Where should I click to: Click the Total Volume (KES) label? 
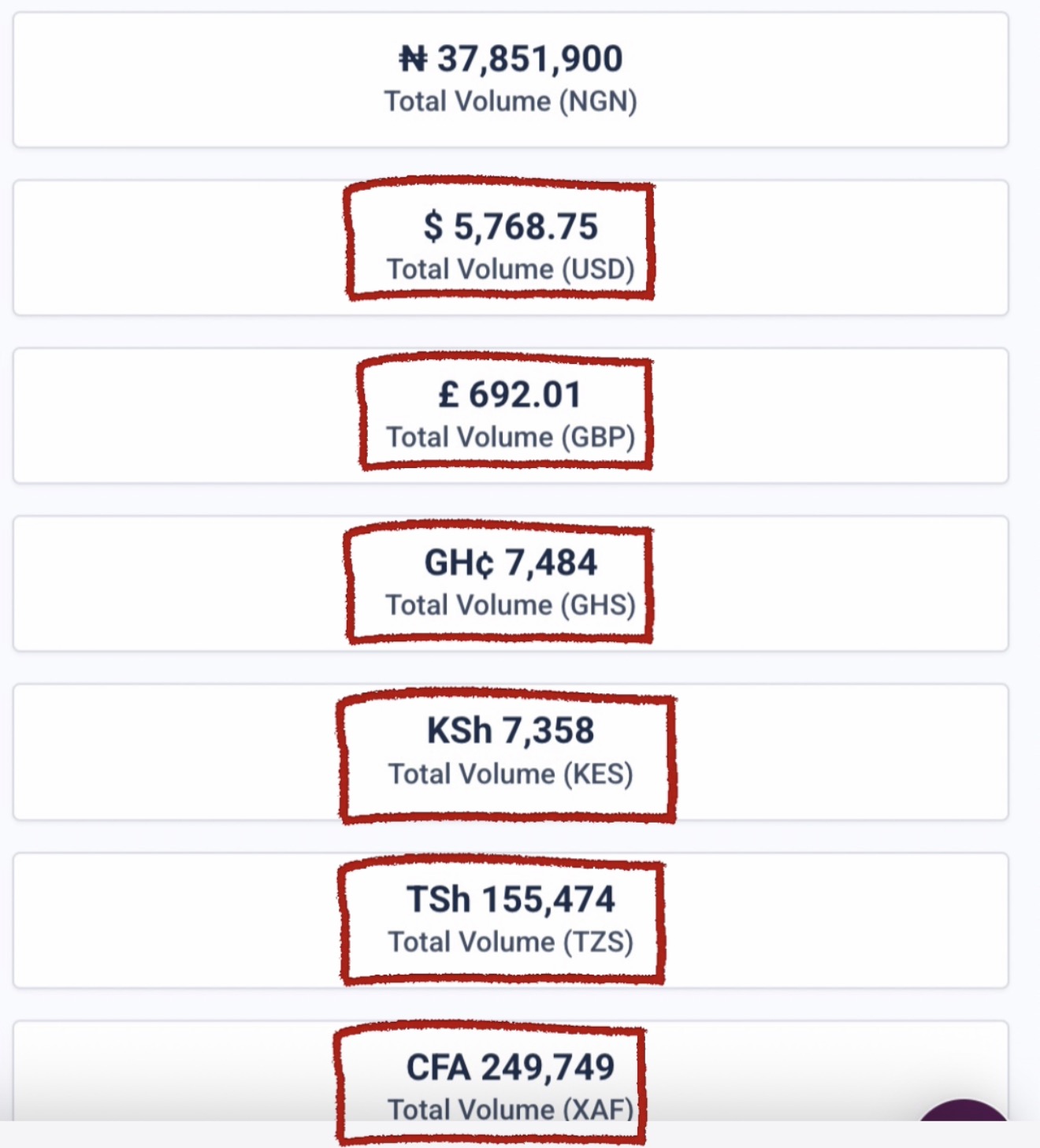point(511,774)
